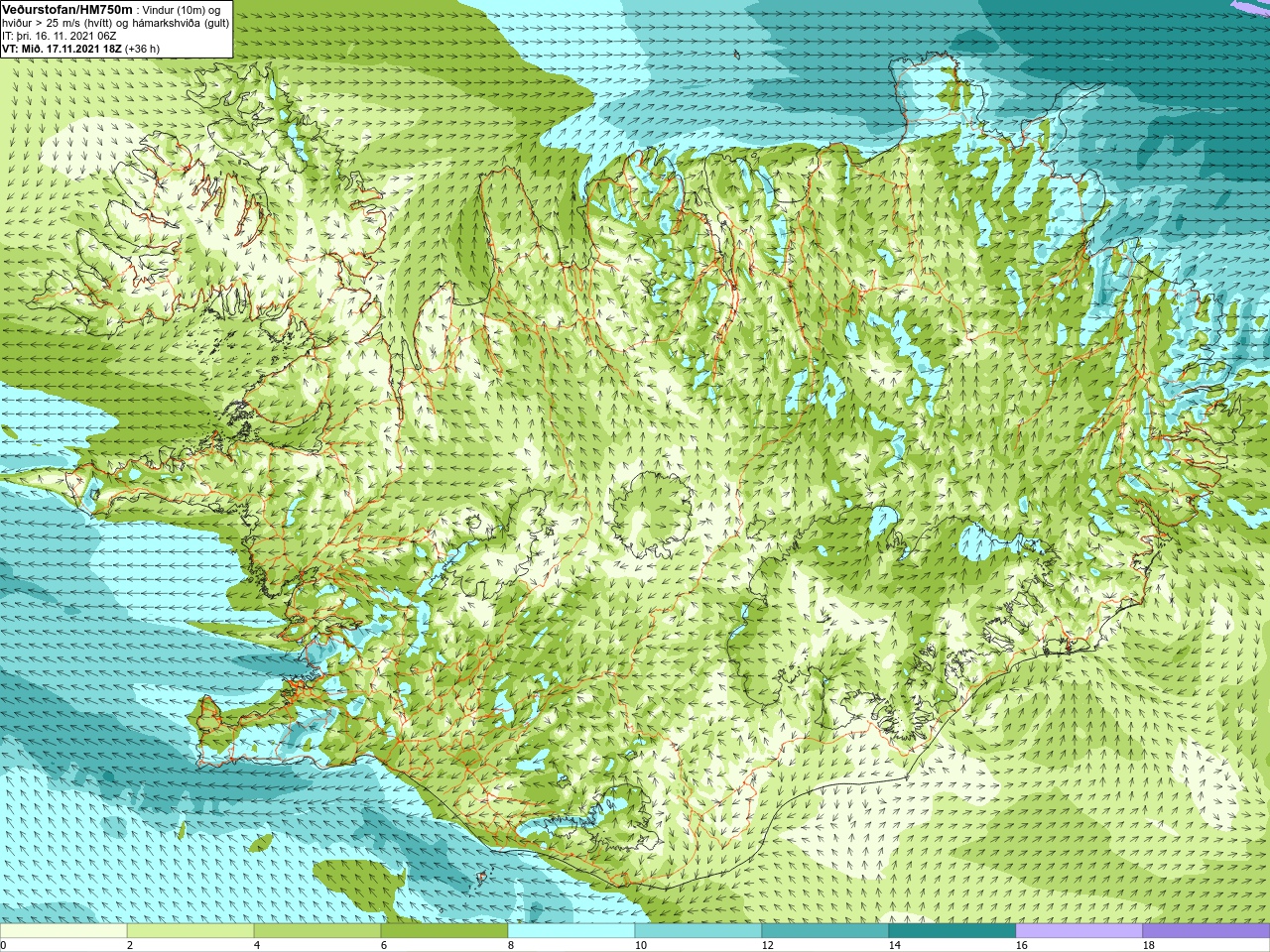The width and height of the screenshot is (1270, 952).
Task: Click the legend scale label '14'
Action: (x=894, y=945)
